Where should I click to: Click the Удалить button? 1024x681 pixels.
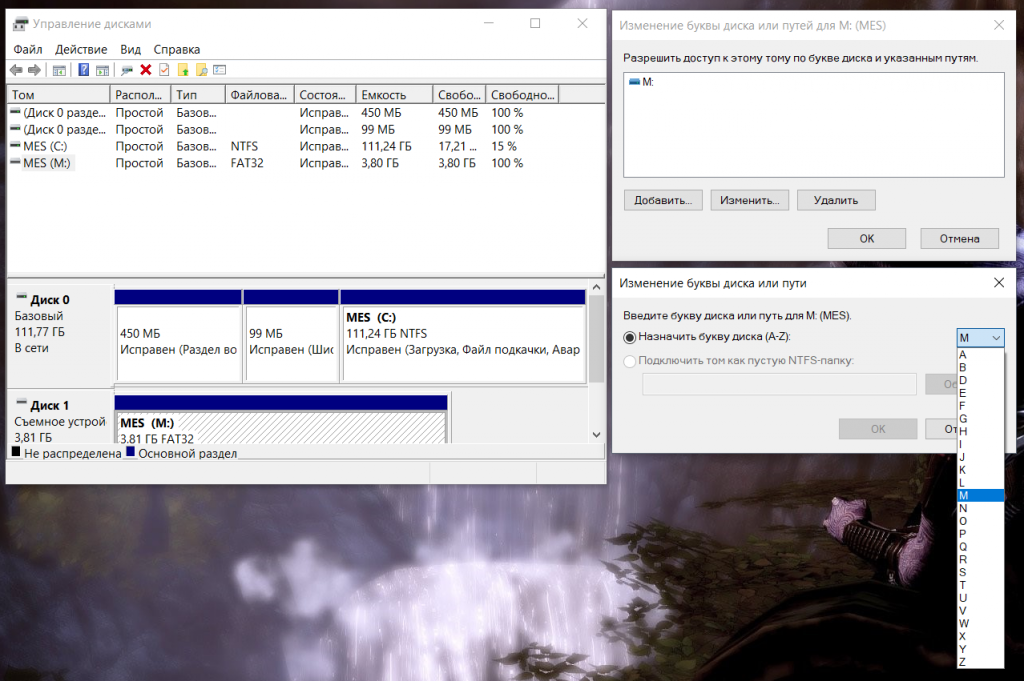[836, 200]
